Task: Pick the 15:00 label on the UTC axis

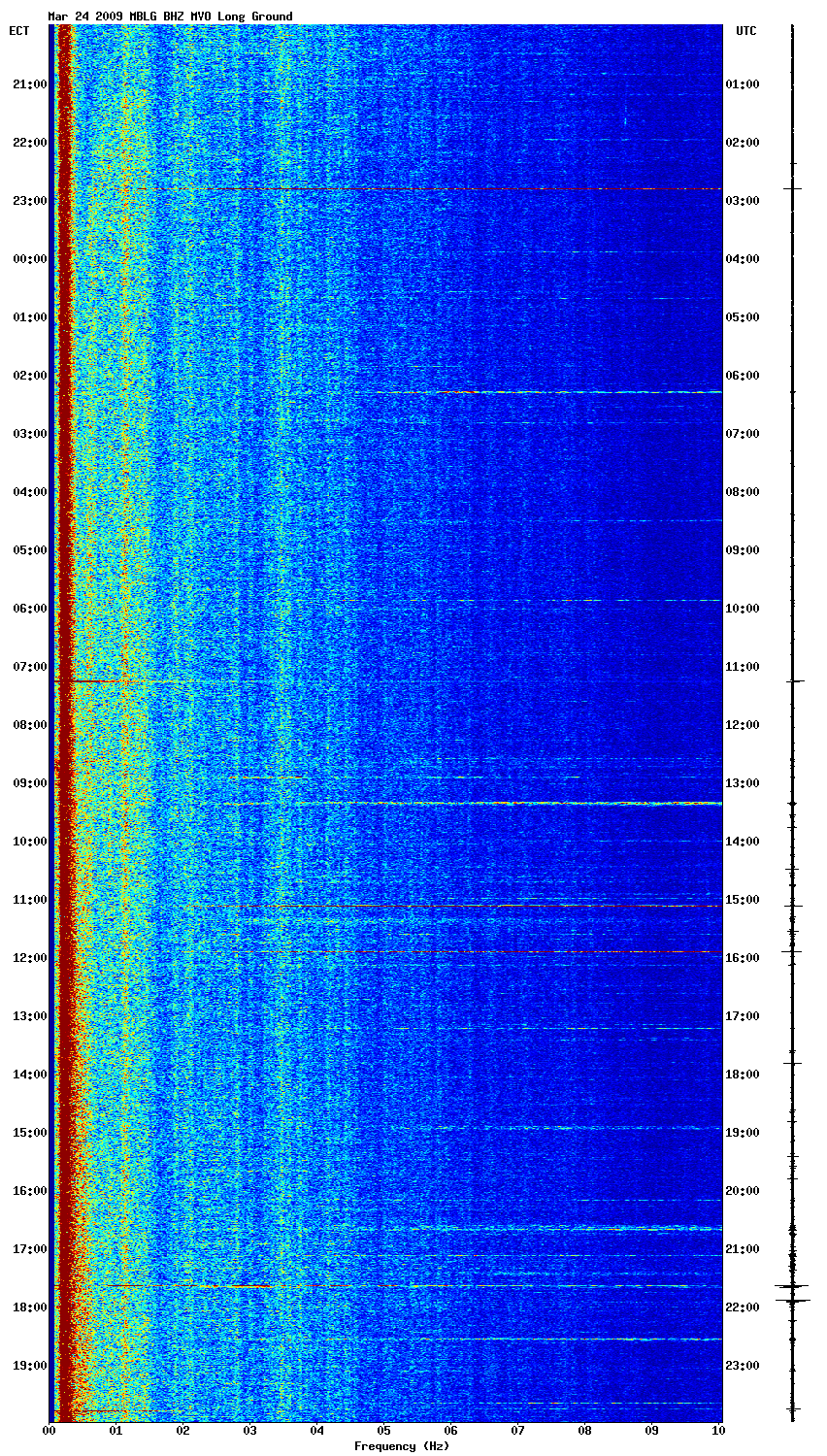Action: (x=743, y=900)
